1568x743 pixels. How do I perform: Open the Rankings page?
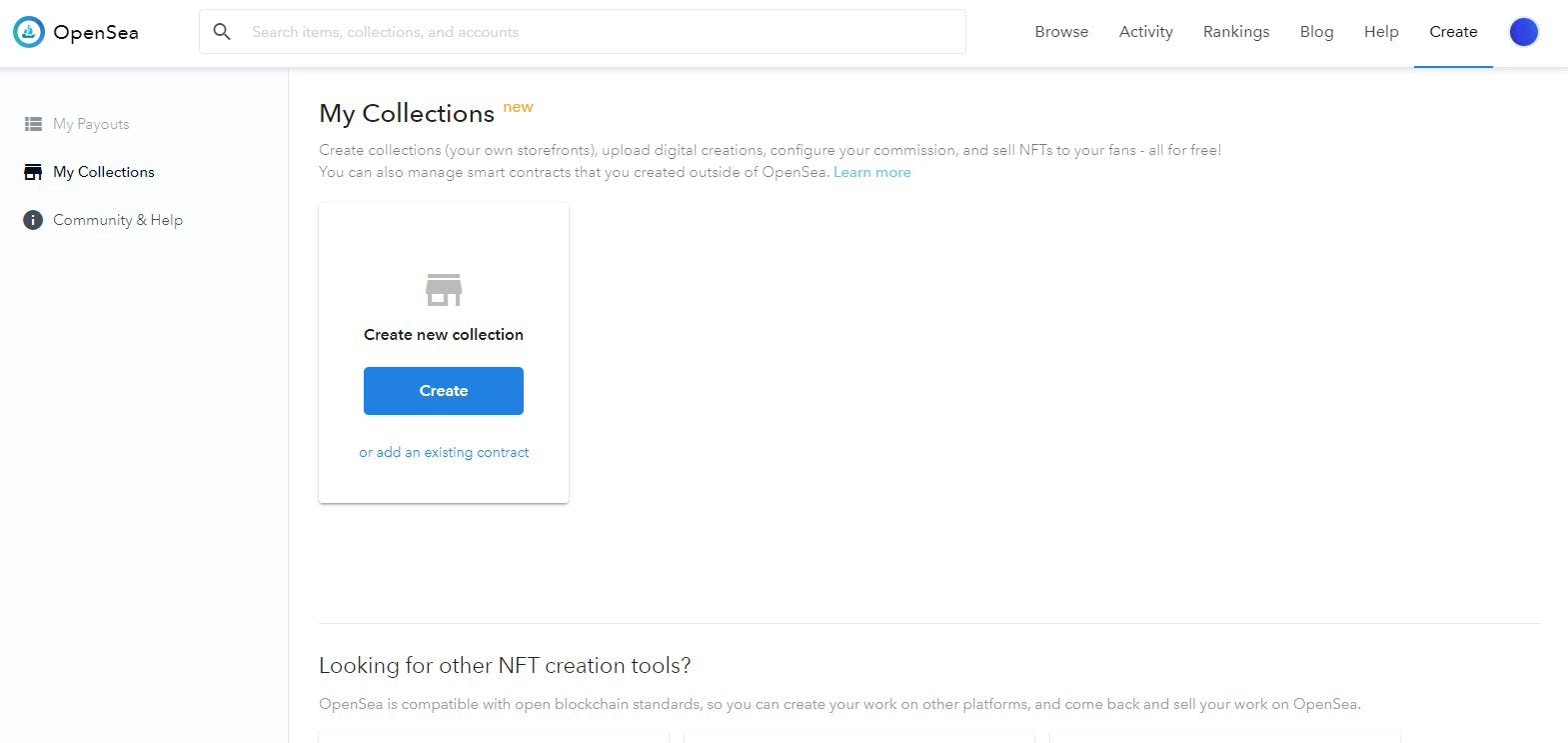[1236, 32]
